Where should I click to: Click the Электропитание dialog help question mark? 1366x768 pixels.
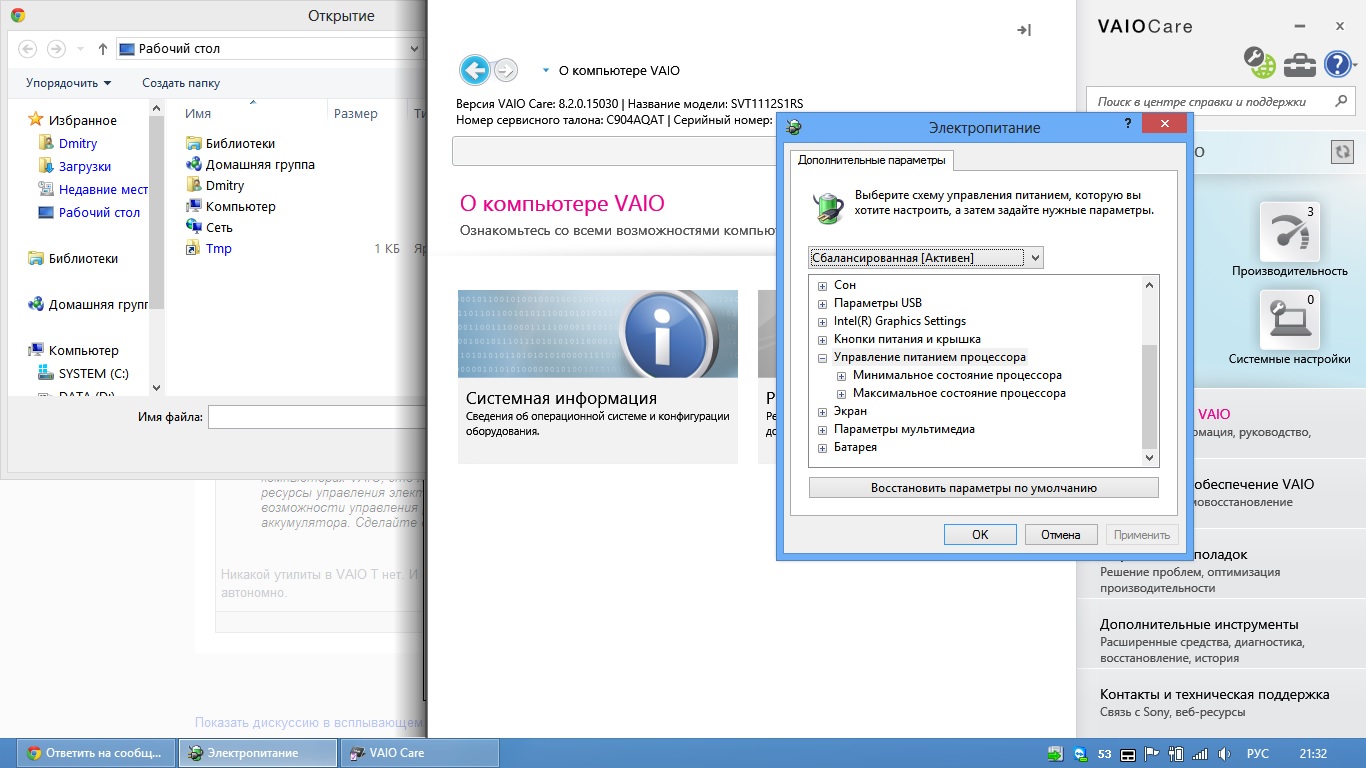[1128, 125]
